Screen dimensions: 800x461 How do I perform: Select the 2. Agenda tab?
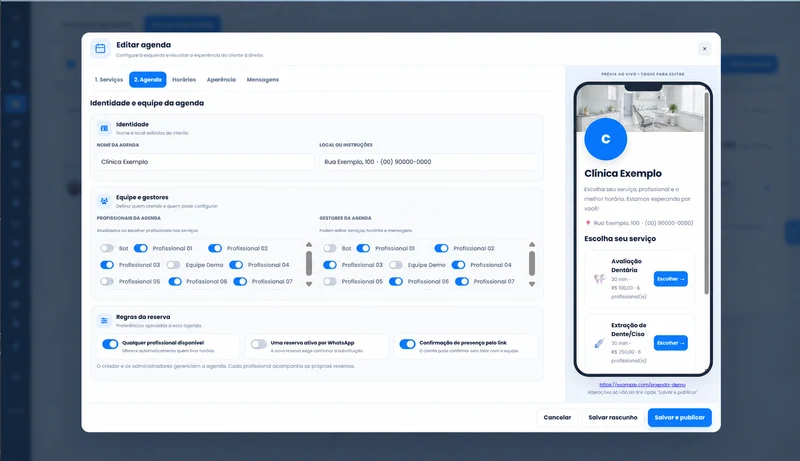point(147,80)
